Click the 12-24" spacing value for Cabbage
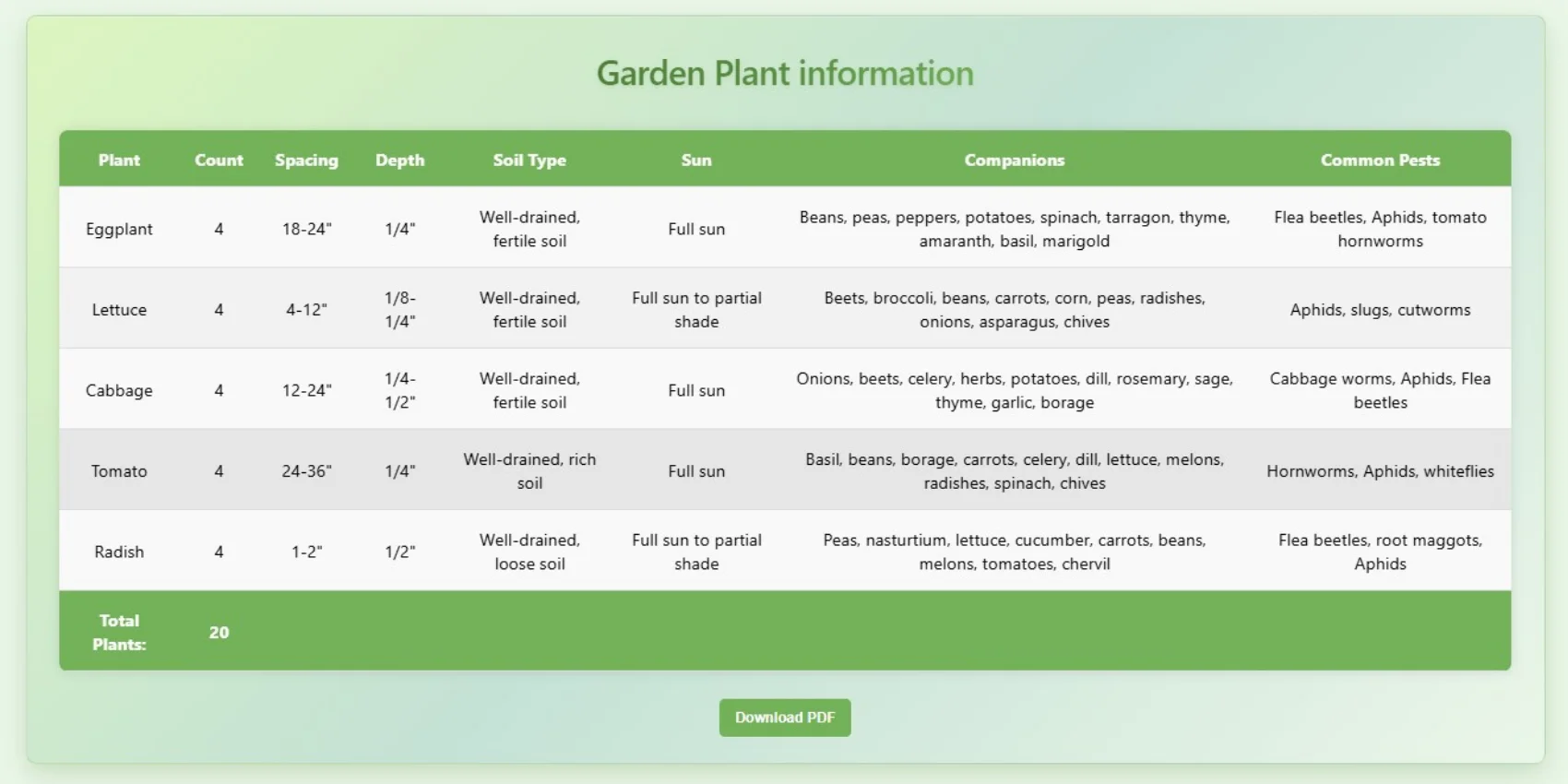The height and width of the screenshot is (784, 1568). click(x=306, y=390)
